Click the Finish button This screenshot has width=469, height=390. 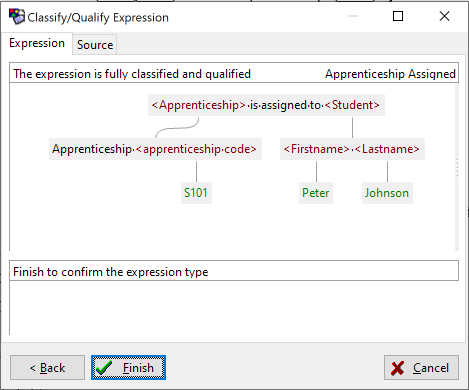tap(128, 368)
